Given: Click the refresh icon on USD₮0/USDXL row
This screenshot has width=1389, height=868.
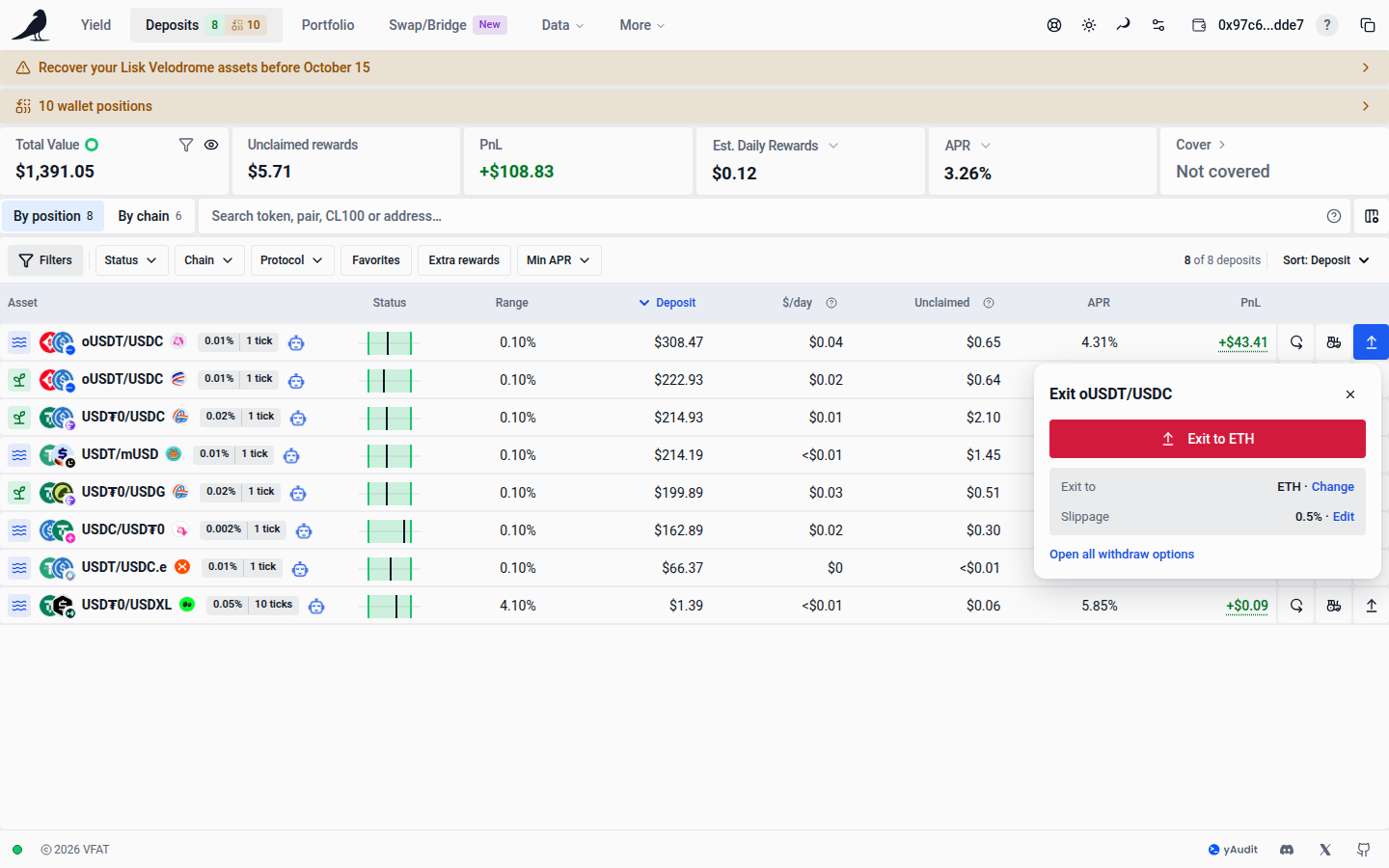Looking at the screenshot, I should (1296, 606).
